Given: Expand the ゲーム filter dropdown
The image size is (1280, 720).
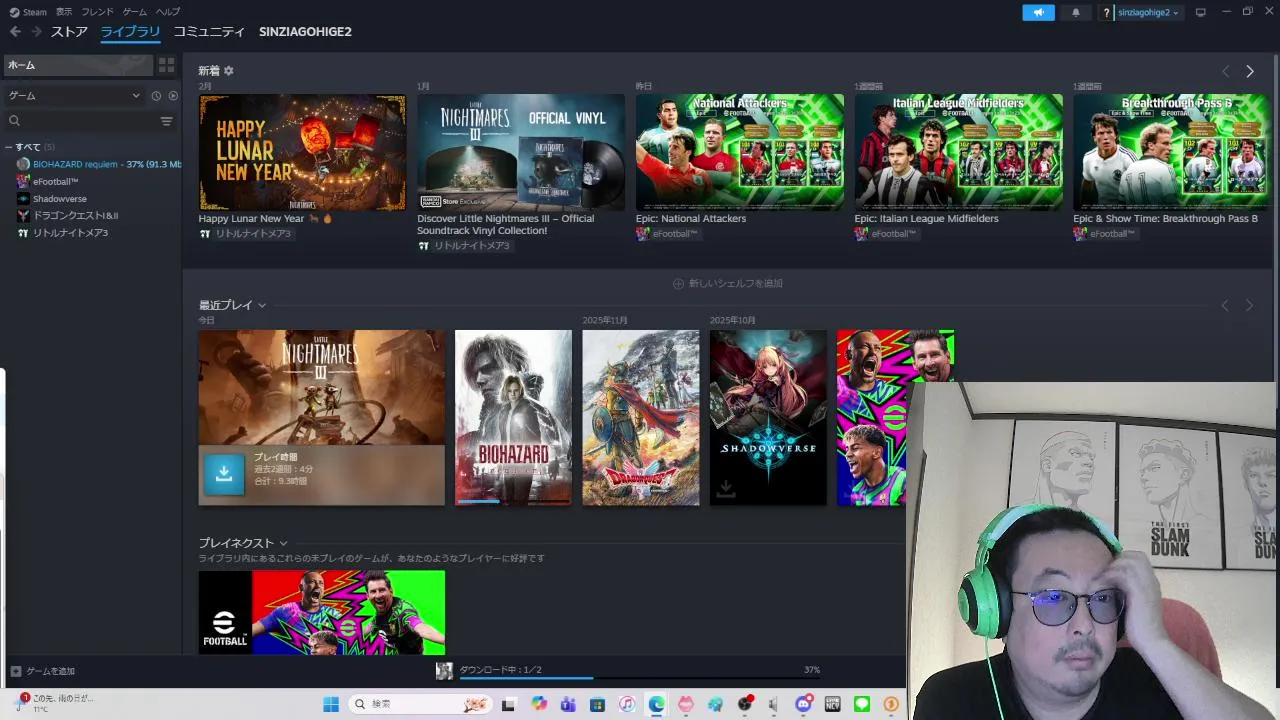Looking at the screenshot, I should 74,96.
